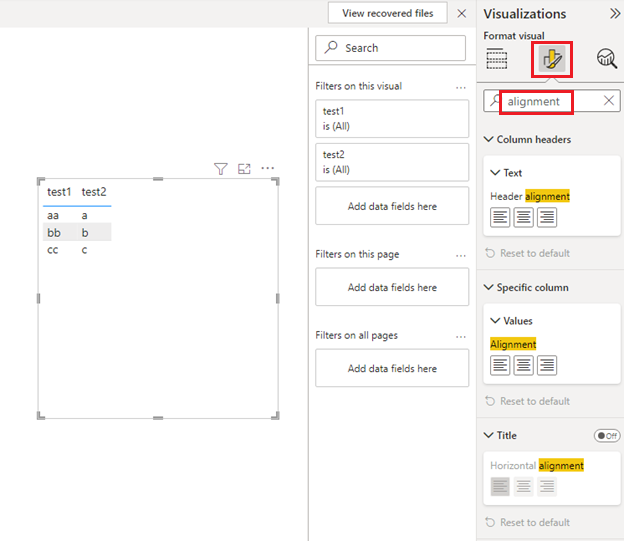The height and width of the screenshot is (541, 624).
Task: Click the test2 column header
Action: tap(94, 192)
